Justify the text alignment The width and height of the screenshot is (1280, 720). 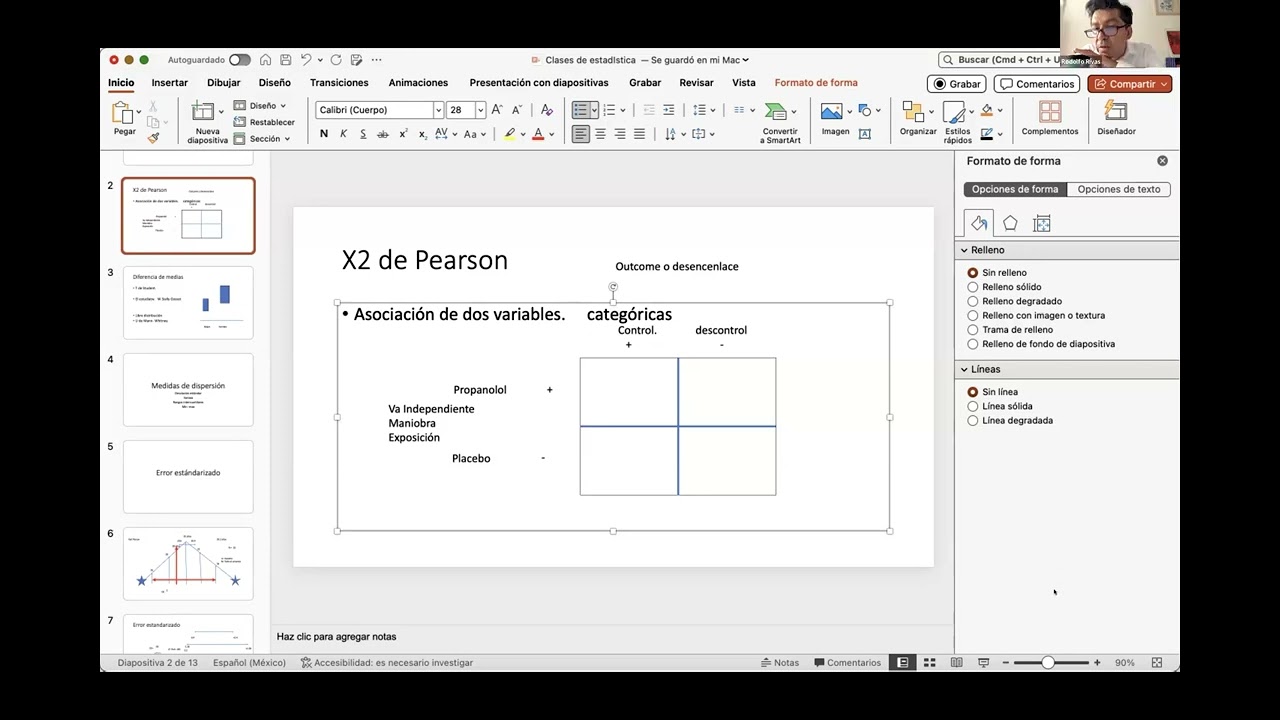640,134
